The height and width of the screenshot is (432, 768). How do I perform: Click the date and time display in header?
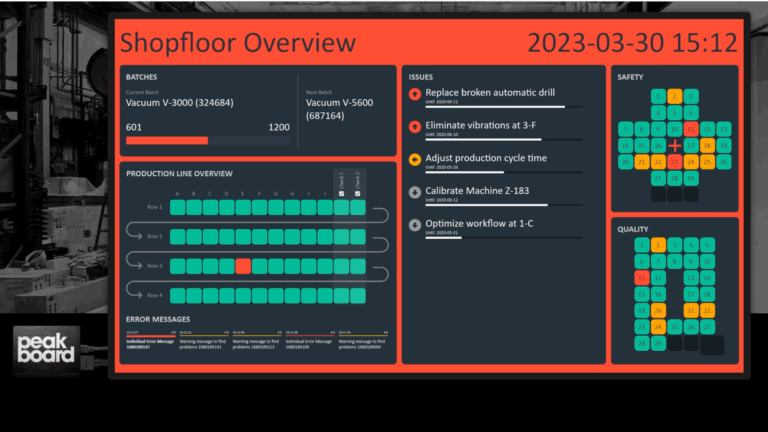(x=631, y=43)
